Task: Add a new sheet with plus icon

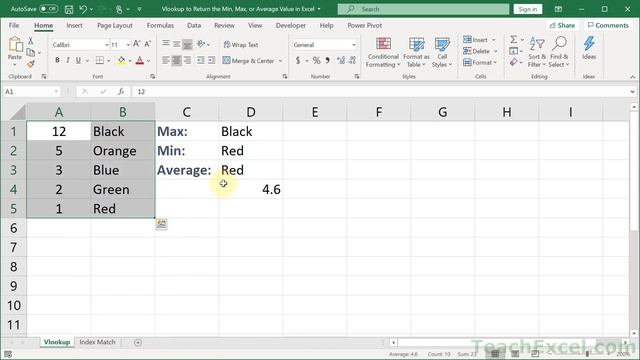Action: point(138,342)
